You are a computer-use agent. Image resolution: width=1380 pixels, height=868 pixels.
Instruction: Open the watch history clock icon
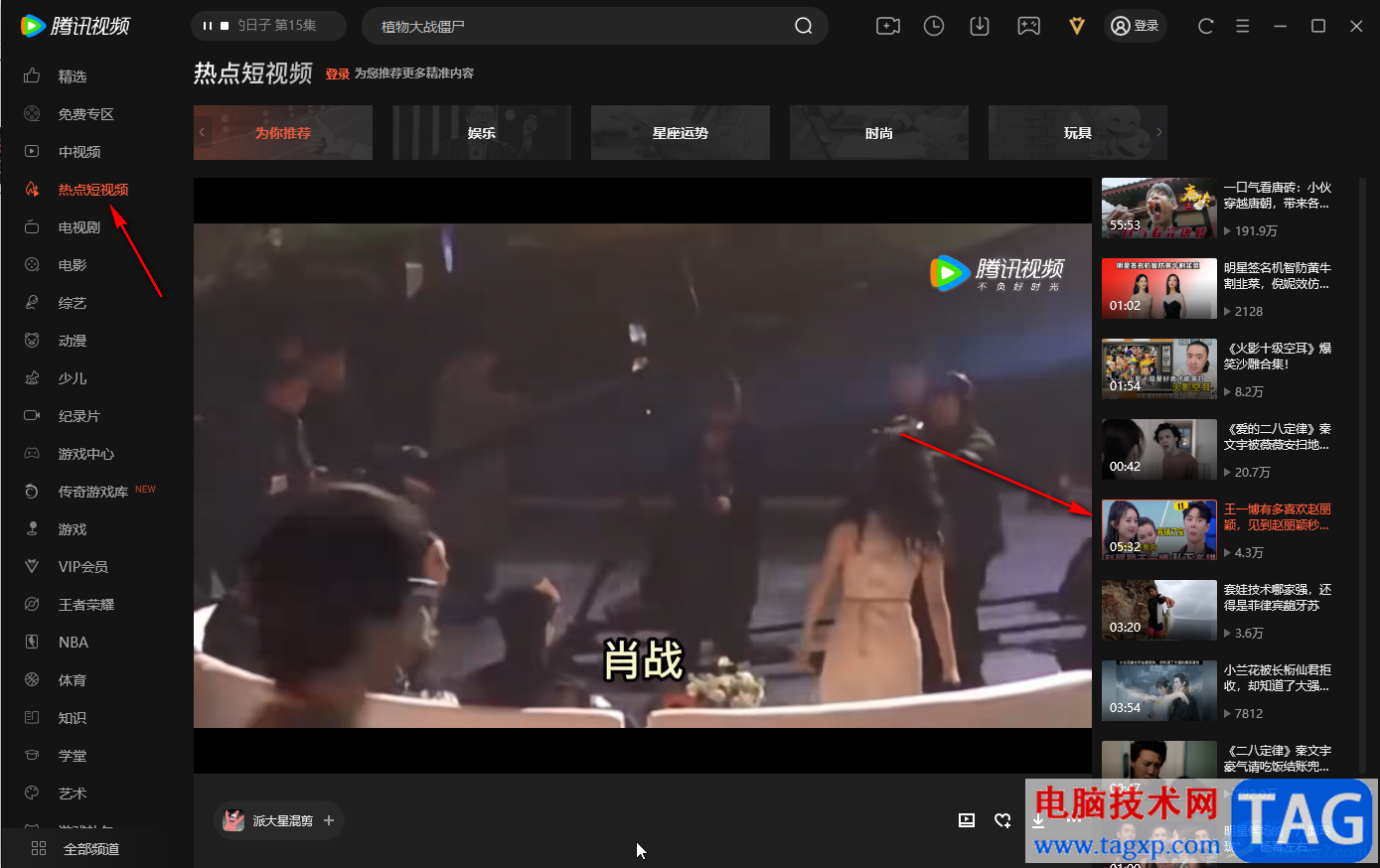click(x=934, y=26)
